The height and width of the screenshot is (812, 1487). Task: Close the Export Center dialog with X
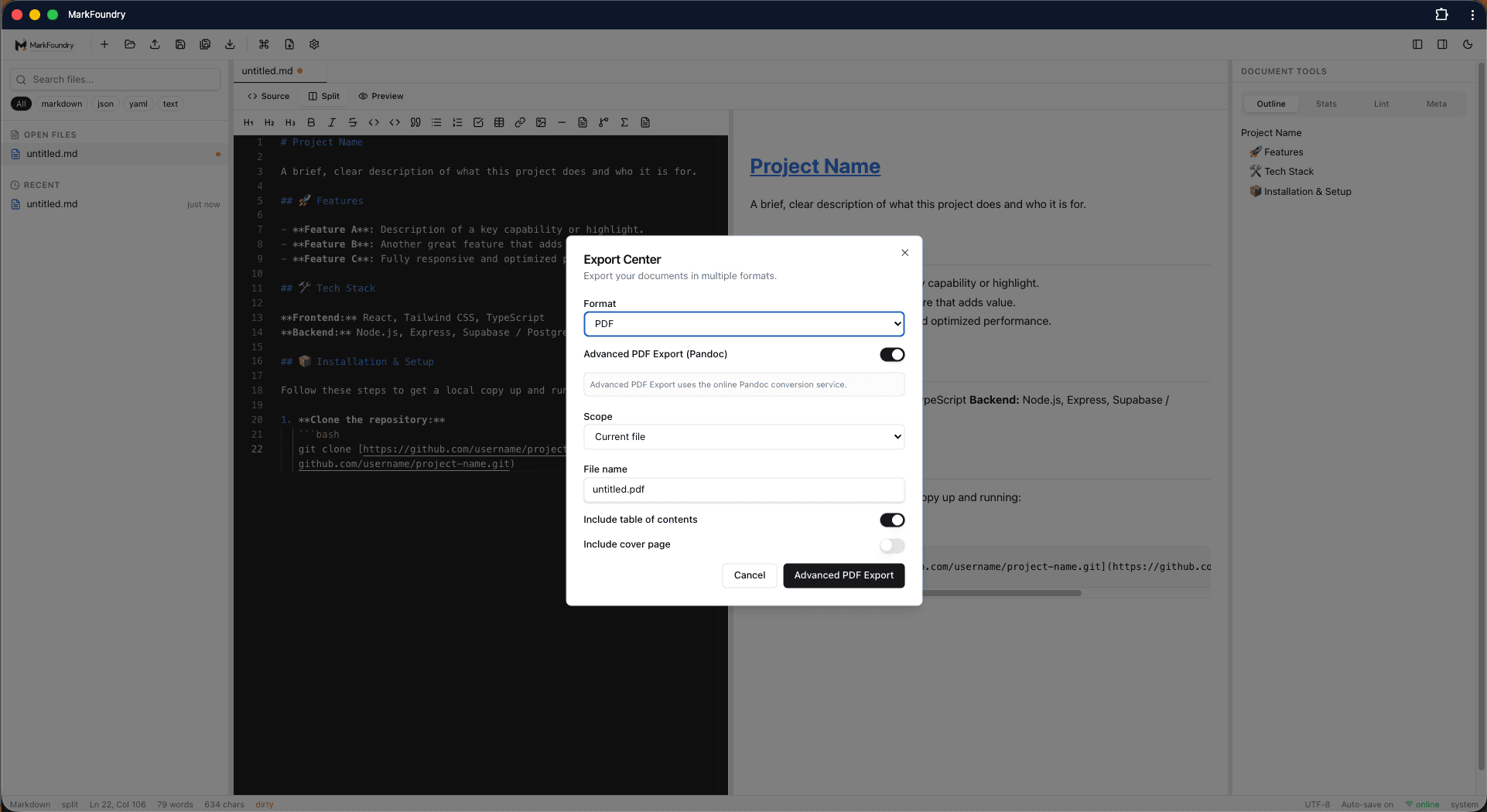(x=904, y=253)
